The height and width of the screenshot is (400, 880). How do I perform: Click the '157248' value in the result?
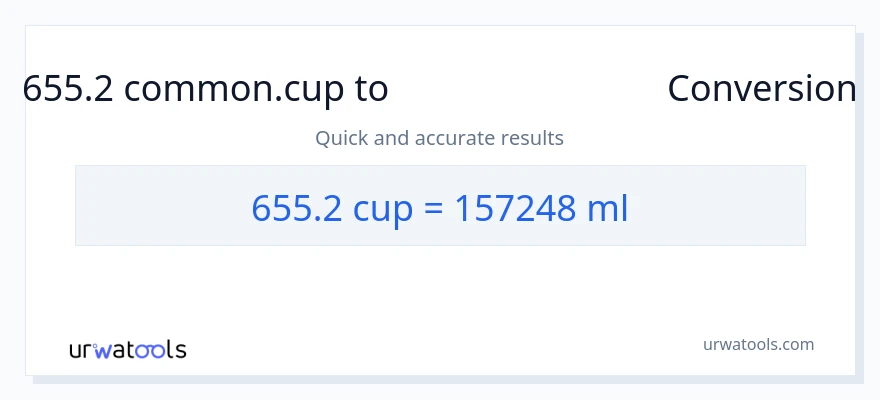(516, 207)
